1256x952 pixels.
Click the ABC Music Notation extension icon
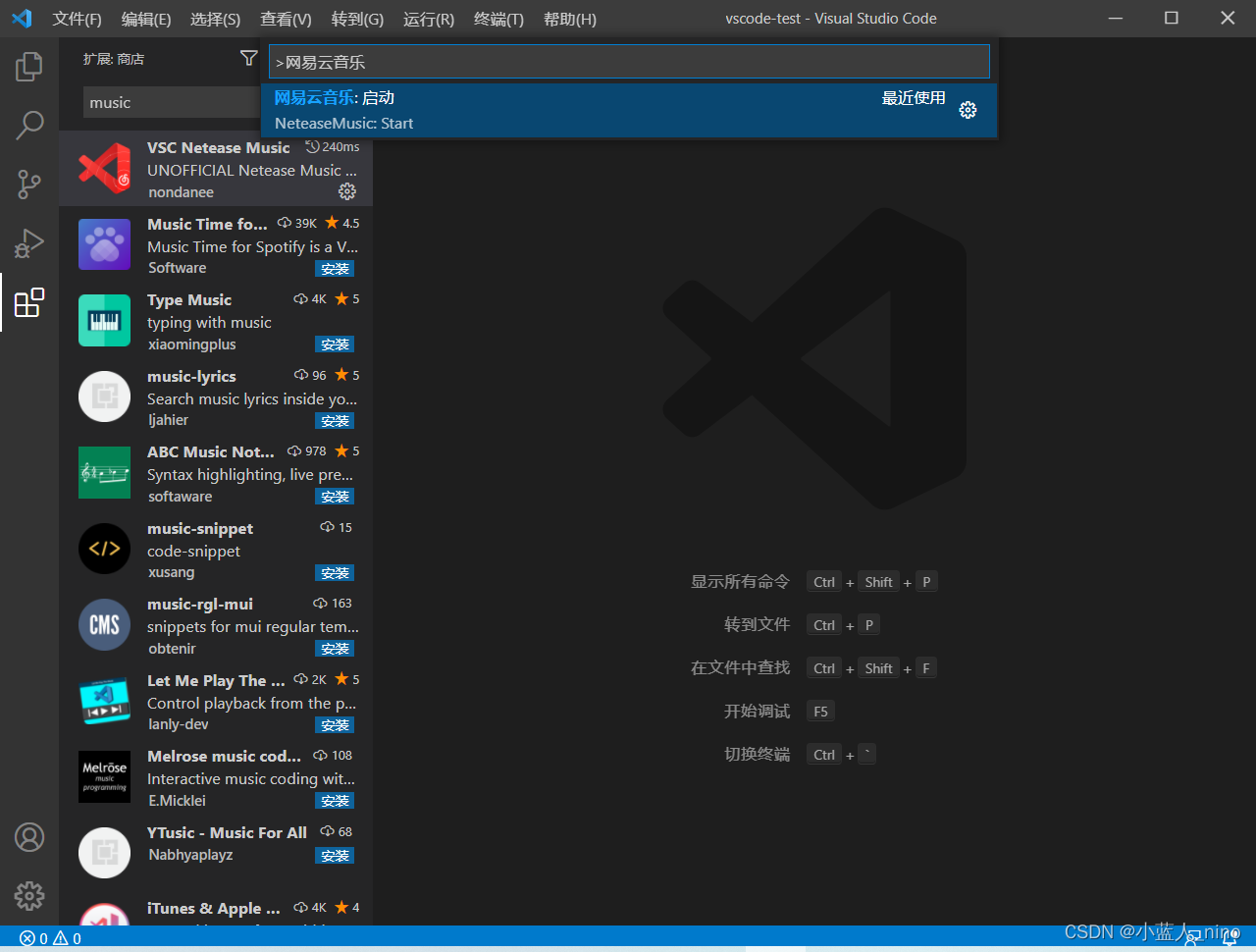(105, 473)
